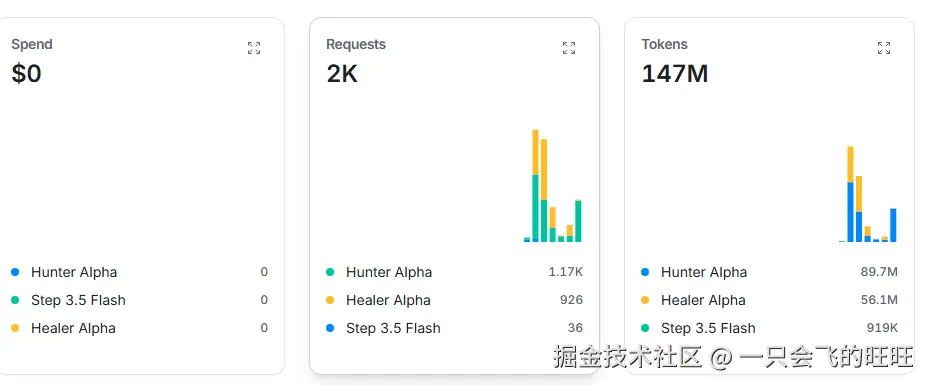Select Hunter Alpha in the Spend legend

pyautogui.click(x=74, y=273)
